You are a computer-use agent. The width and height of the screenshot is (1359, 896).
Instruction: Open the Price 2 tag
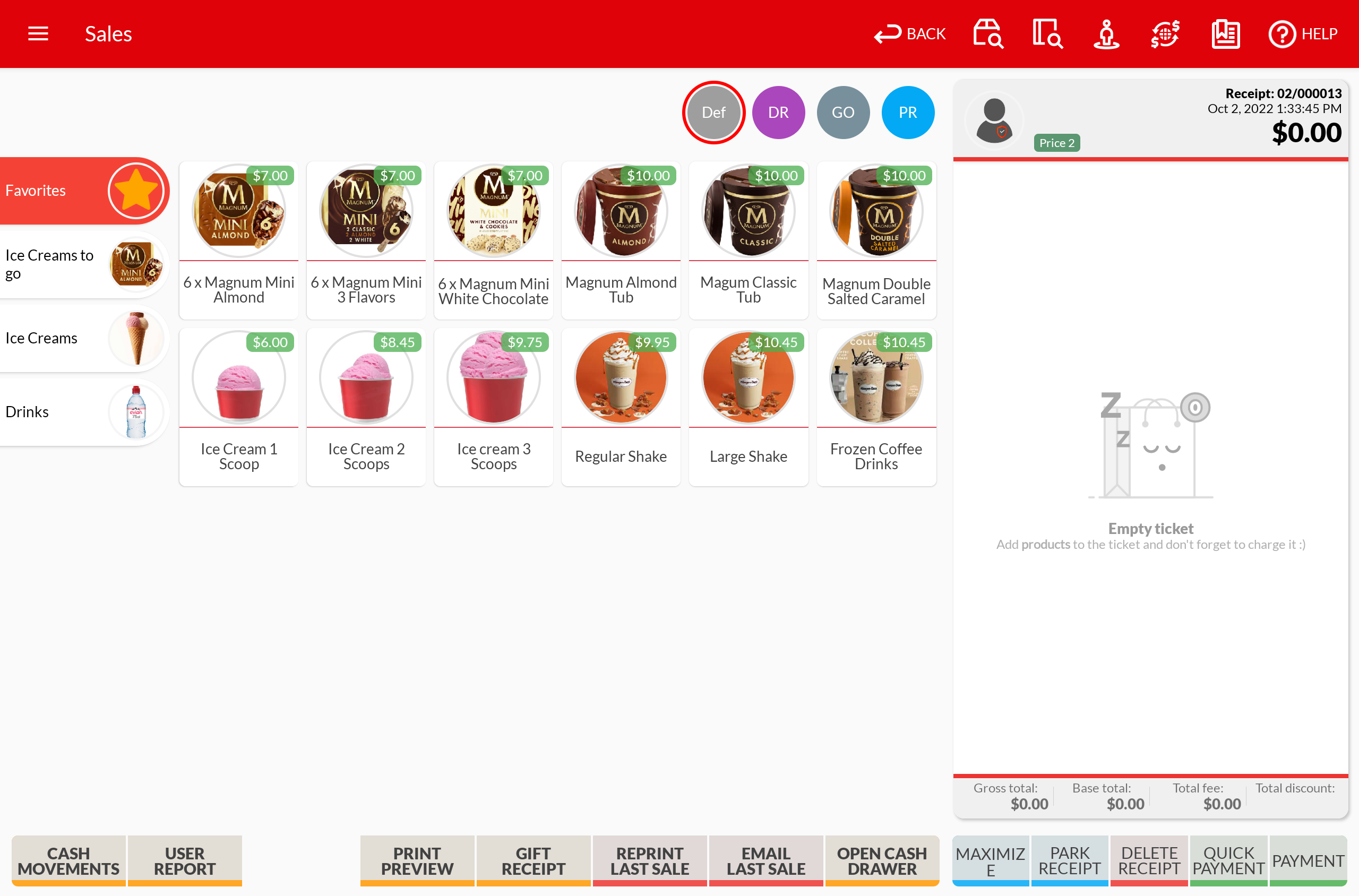[x=1056, y=143]
